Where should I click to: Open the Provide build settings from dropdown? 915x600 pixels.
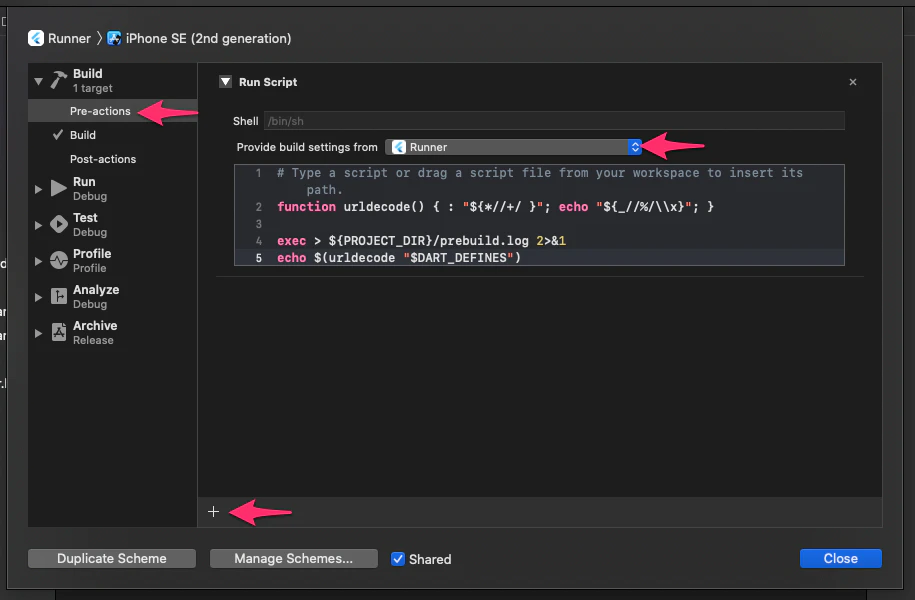(x=634, y=146)
